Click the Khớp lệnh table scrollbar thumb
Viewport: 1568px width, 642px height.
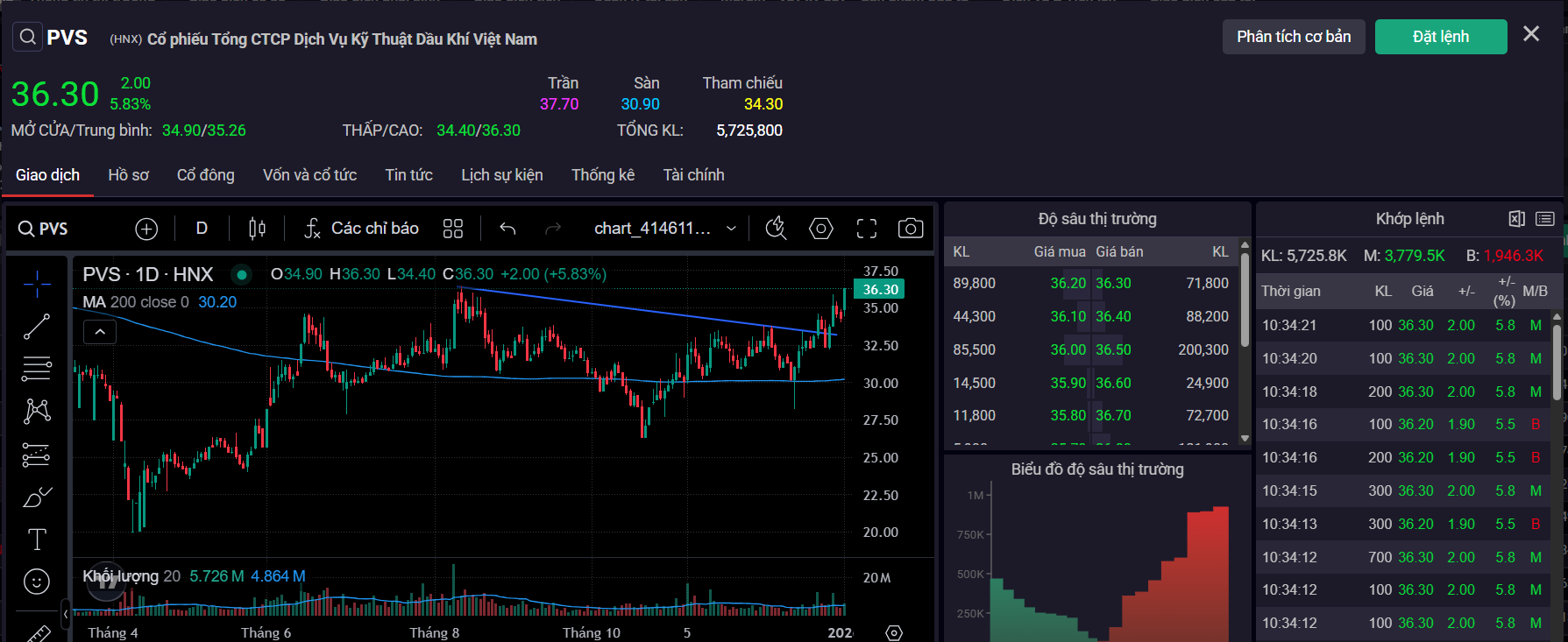coord(1557,363)
